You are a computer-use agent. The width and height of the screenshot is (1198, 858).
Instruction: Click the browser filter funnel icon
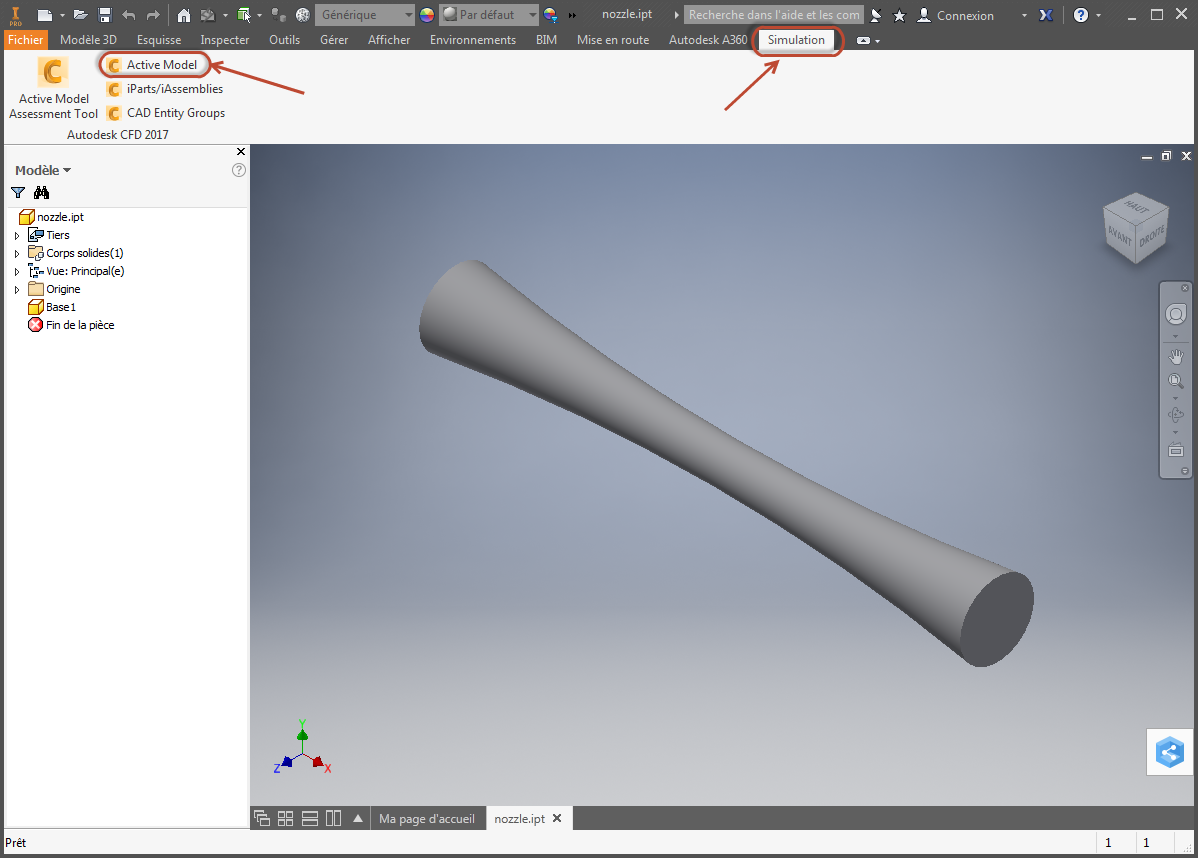(18, 193)
